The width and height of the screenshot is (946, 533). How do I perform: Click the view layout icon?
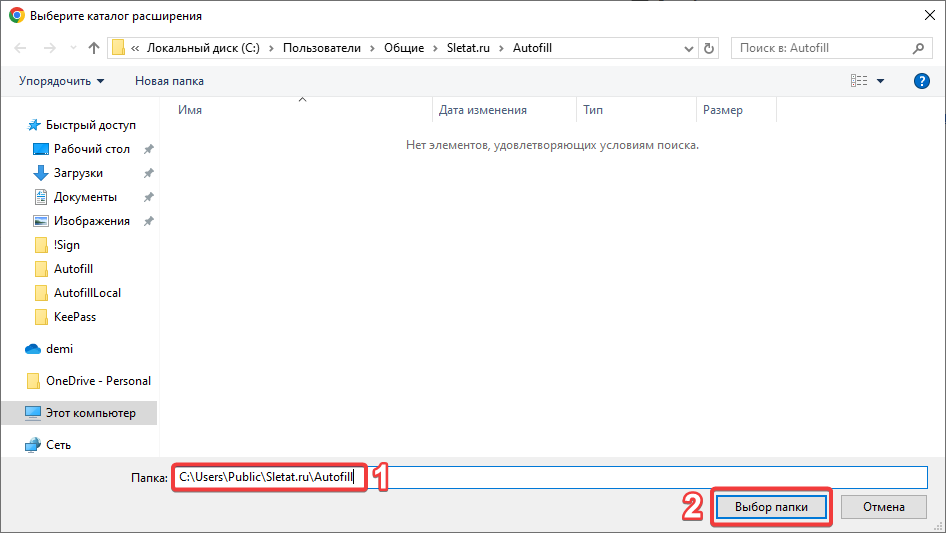858,81
